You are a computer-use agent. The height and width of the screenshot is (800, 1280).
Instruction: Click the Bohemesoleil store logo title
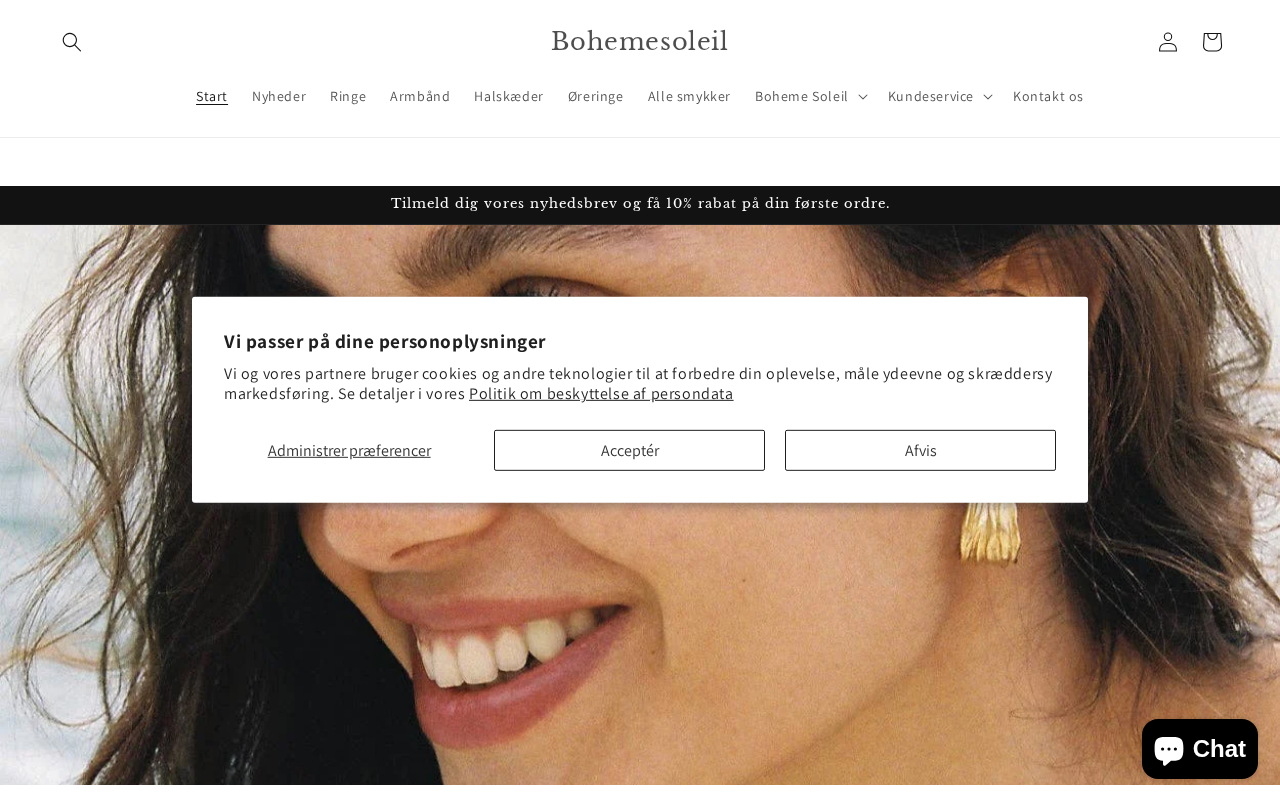tap(640, 42)
